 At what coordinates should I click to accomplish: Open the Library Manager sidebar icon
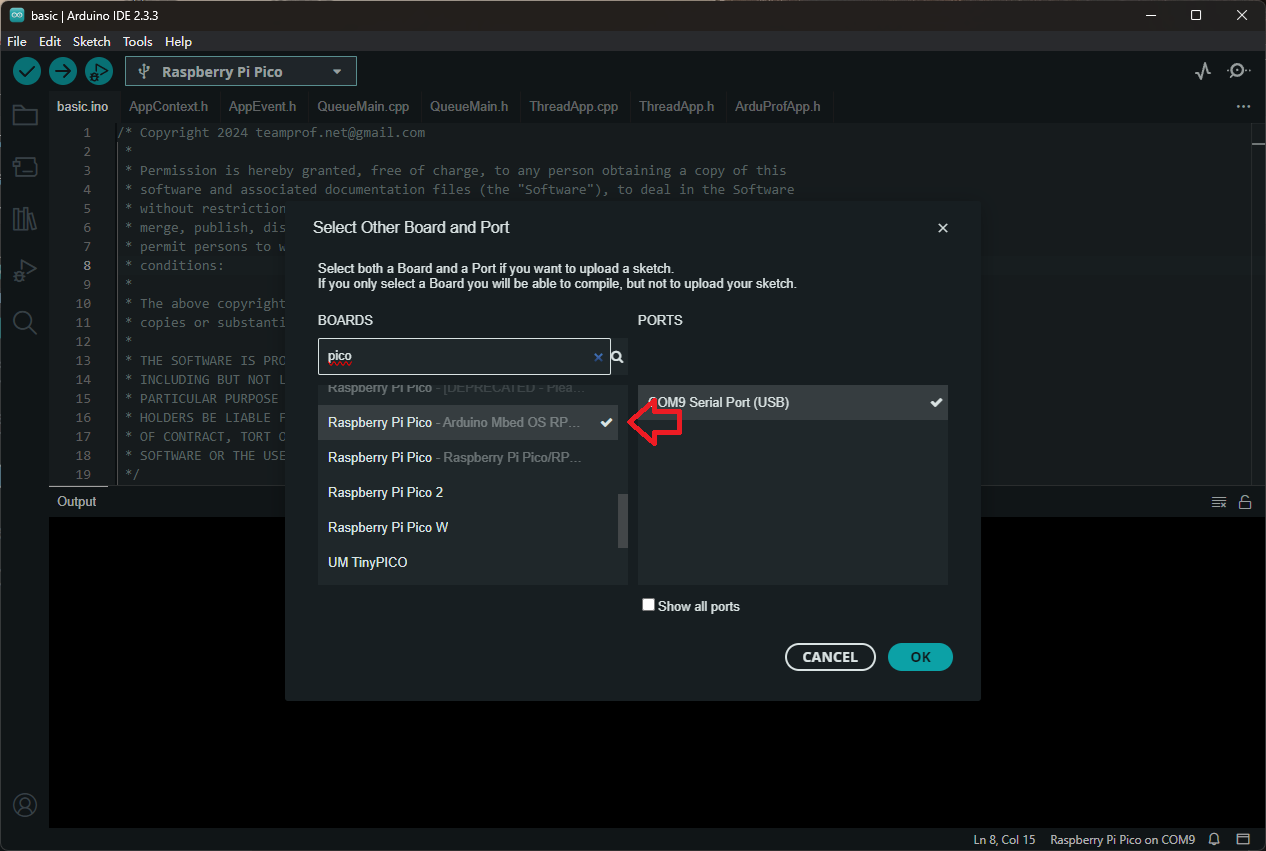pos(25,219)
